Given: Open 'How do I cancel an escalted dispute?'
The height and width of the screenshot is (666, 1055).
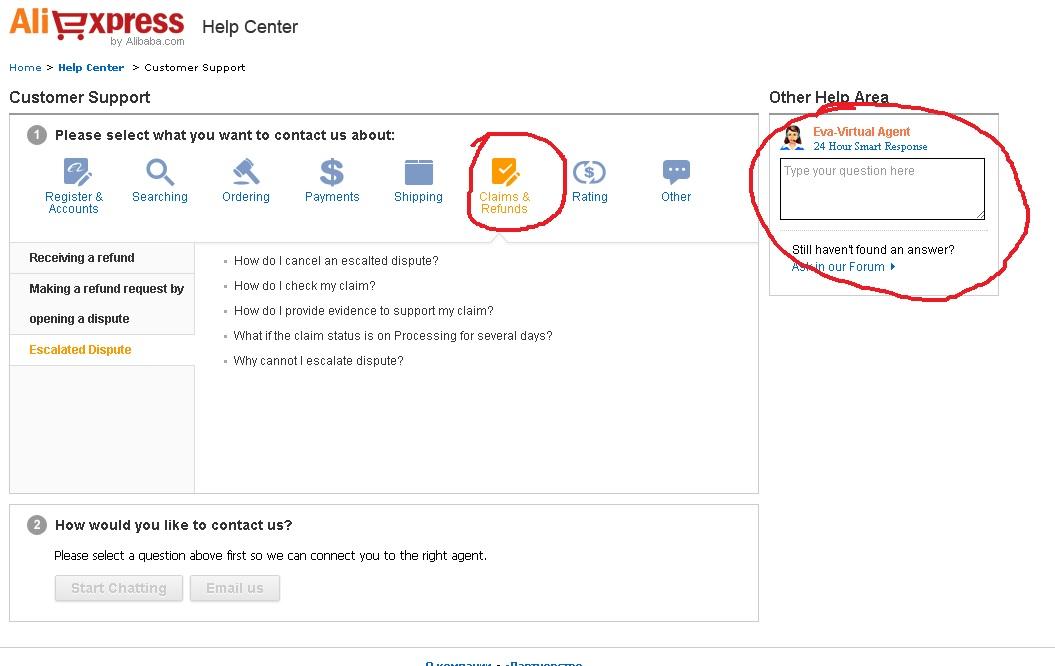Looking at the screenshot, I should click(x=336, y=261).
